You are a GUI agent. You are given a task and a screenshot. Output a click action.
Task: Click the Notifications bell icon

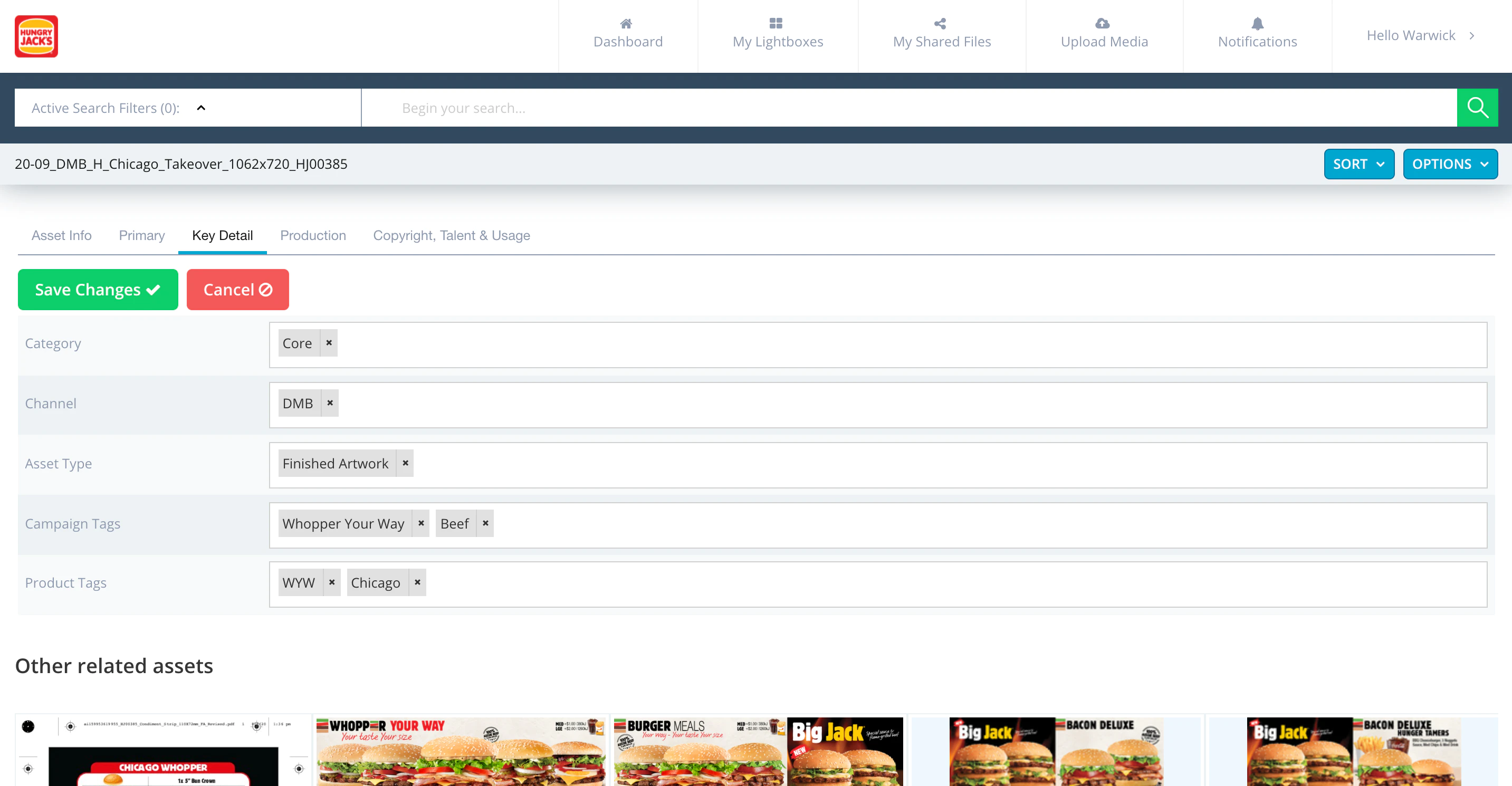1257,24
